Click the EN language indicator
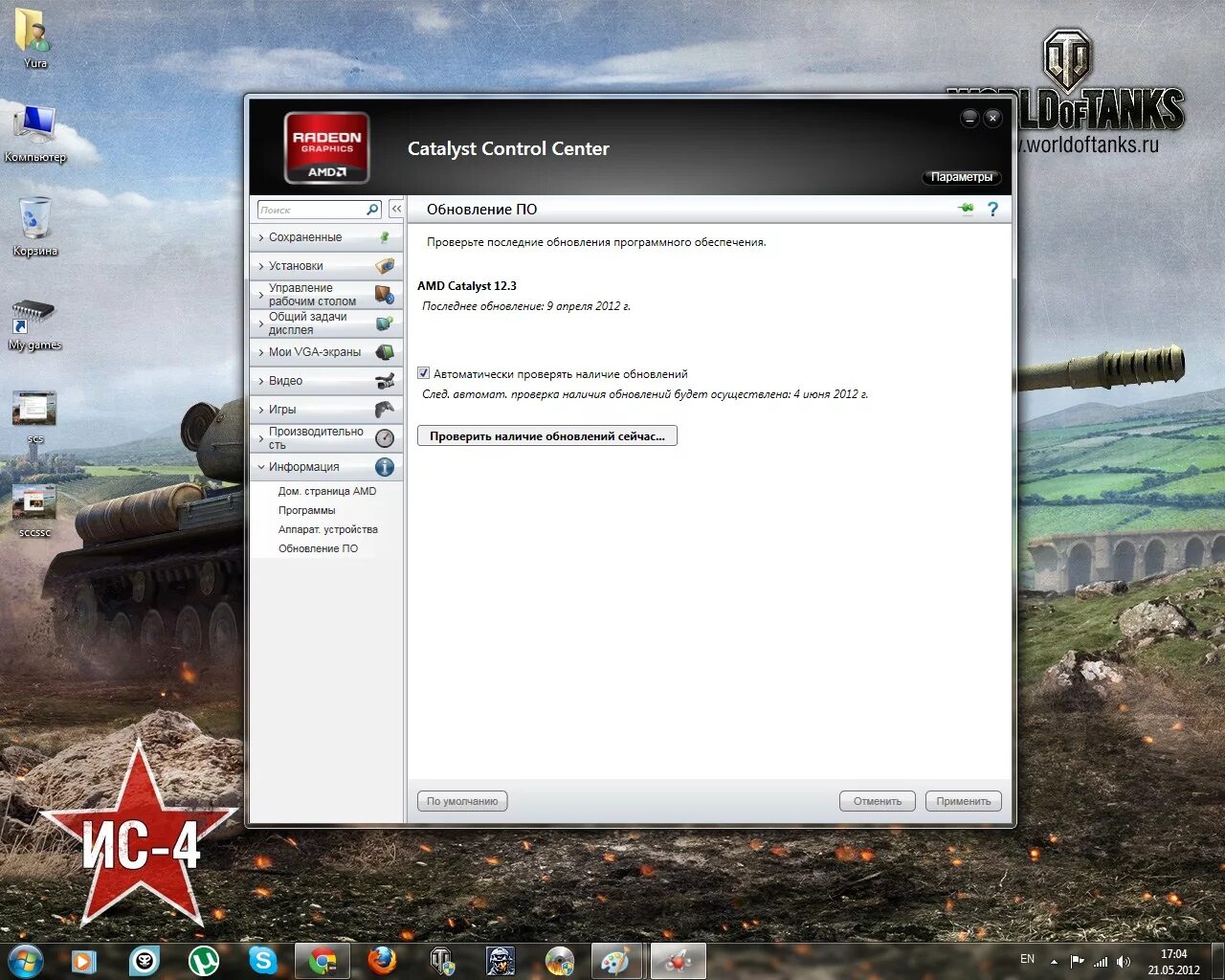The image size is (1225, 980). (x=1027, y=959)
